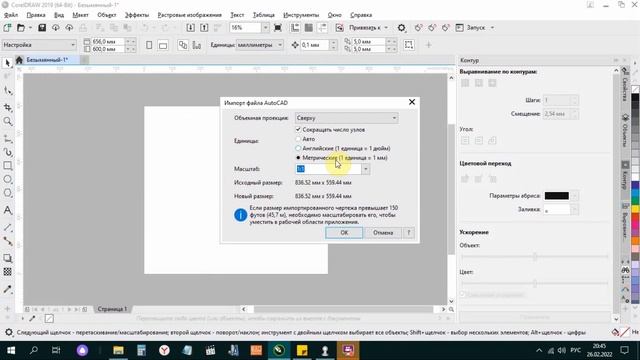Open the Растровые изображения menu
This screenshot has height=360, width=640.
190,15
